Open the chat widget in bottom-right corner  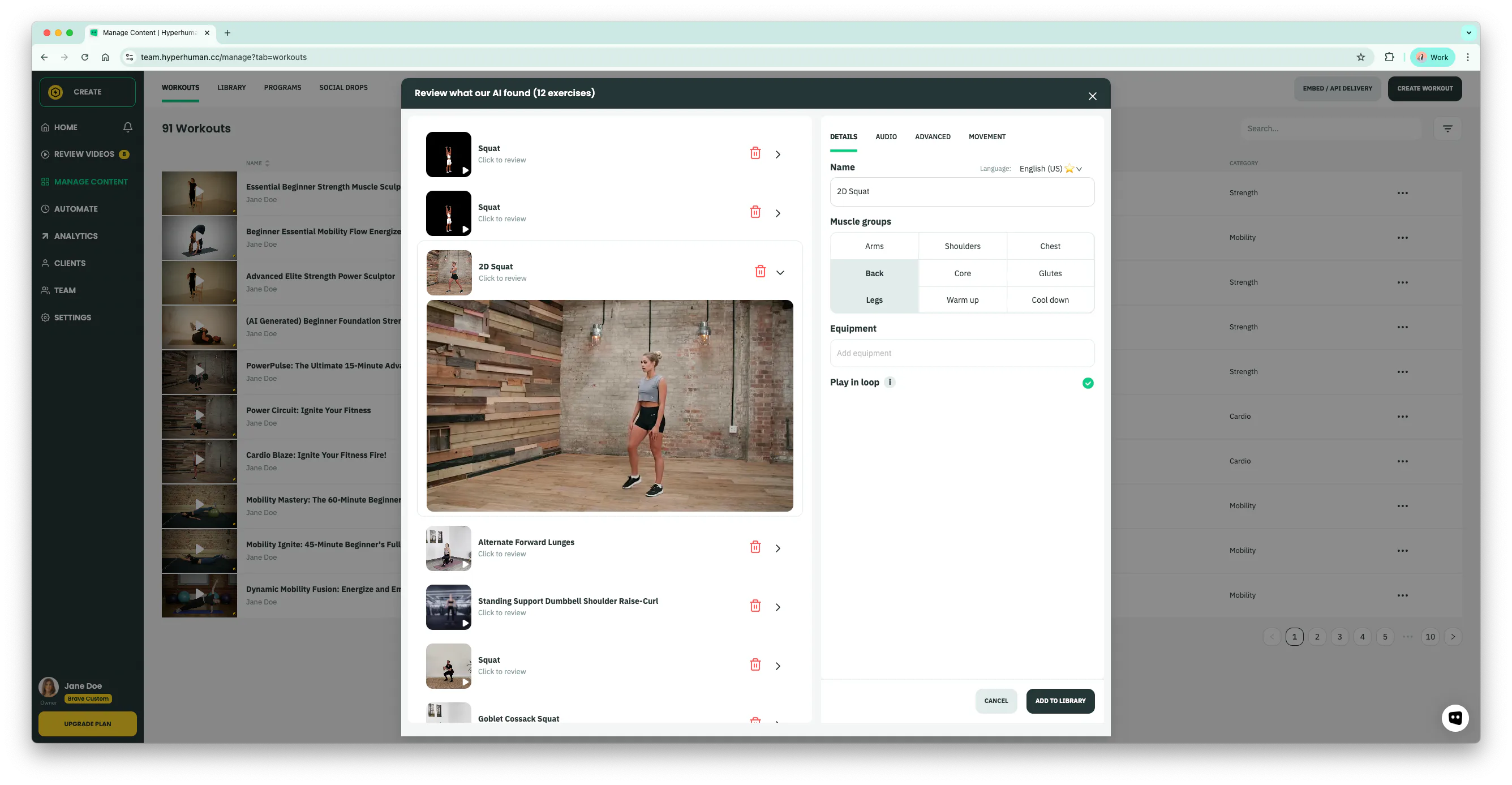pos(1455,718)
